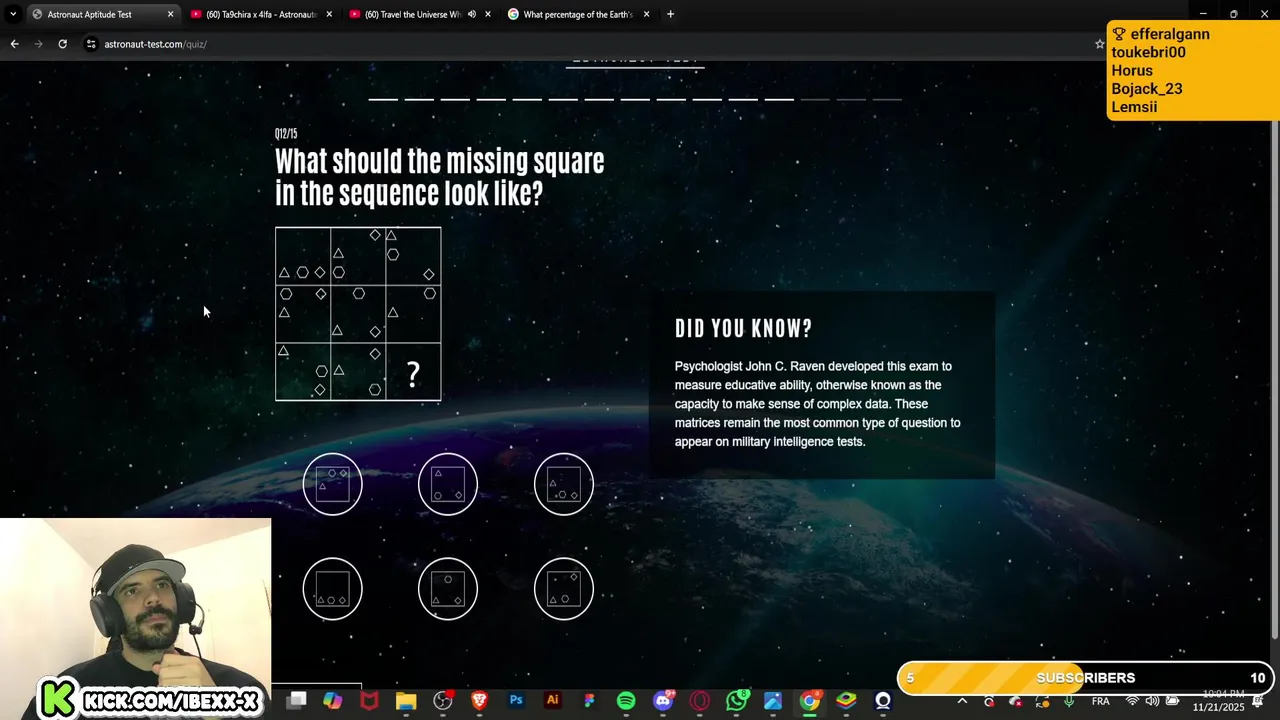This screenshot has height=720, width=1280.
Task: Close the Ta9chira x 4lfa tab
Action: tap(329, 14)
